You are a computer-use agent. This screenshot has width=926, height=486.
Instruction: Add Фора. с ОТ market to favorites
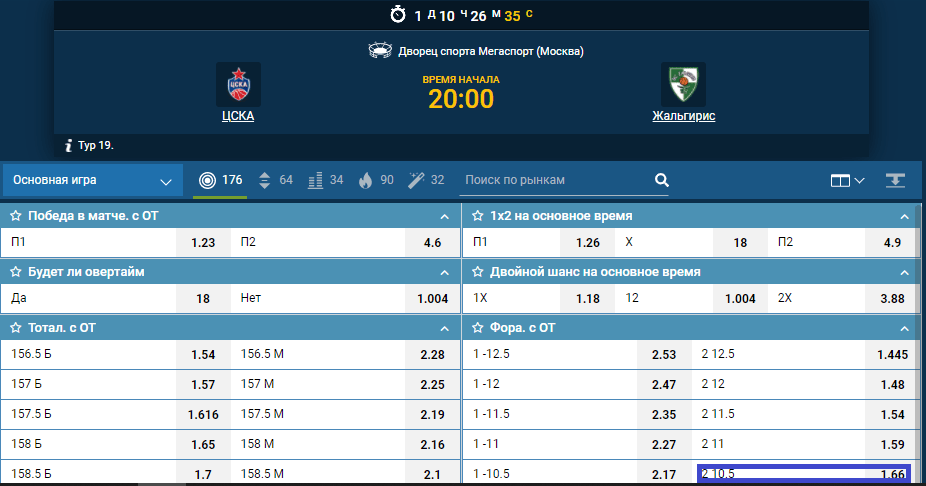[x=477, y=328]
